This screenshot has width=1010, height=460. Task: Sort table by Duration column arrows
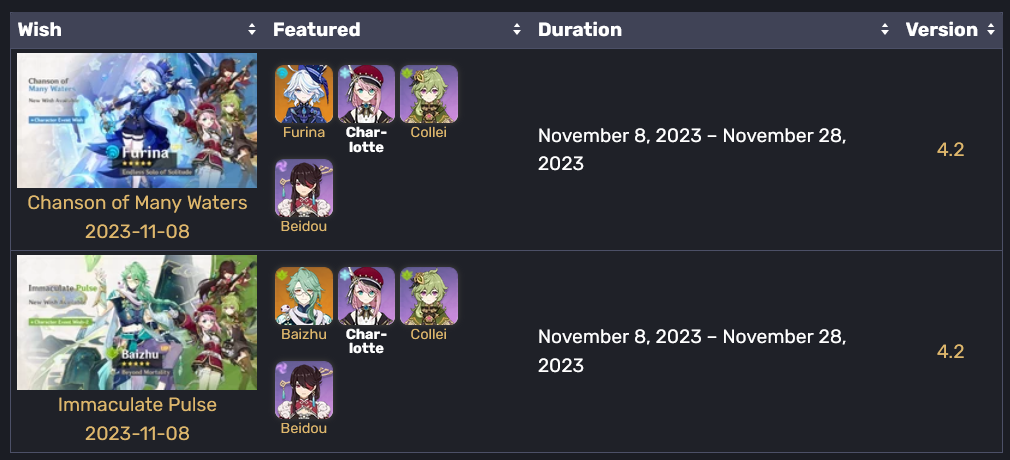point(885,29)
